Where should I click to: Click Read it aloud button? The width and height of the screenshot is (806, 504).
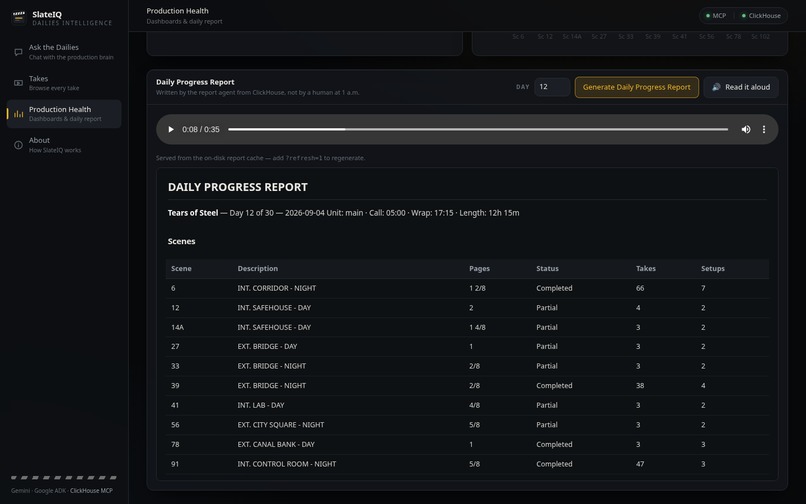741,87
